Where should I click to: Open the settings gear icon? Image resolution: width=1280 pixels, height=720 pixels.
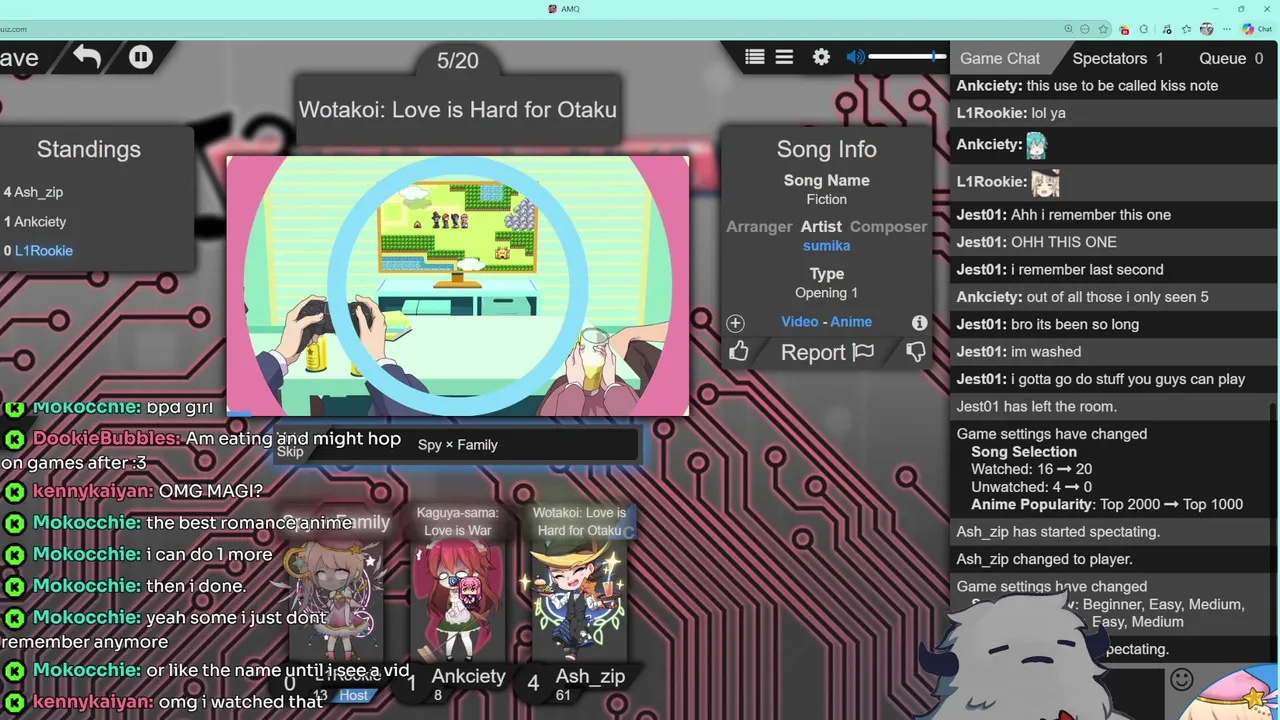[821, 58]
